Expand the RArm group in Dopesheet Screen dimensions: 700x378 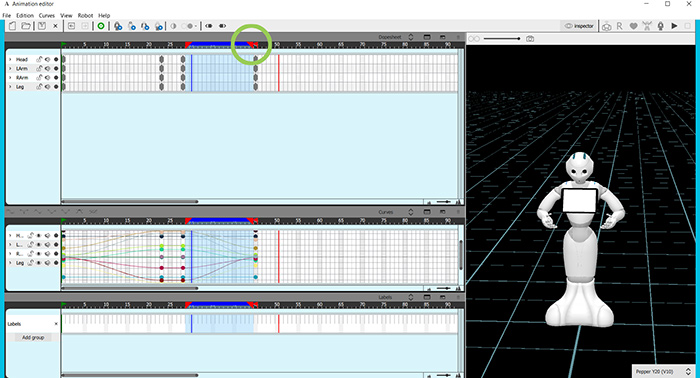click(x=10, y=78)
